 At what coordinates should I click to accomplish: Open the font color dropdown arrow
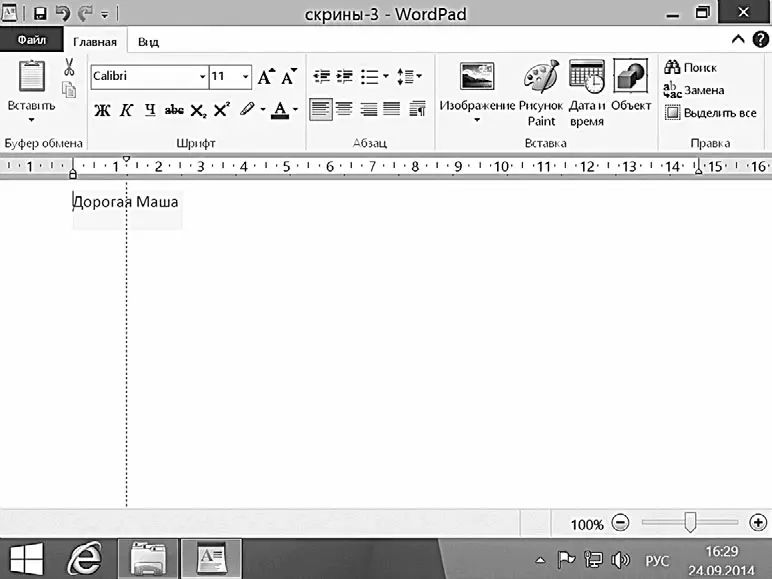coord(295,109)
